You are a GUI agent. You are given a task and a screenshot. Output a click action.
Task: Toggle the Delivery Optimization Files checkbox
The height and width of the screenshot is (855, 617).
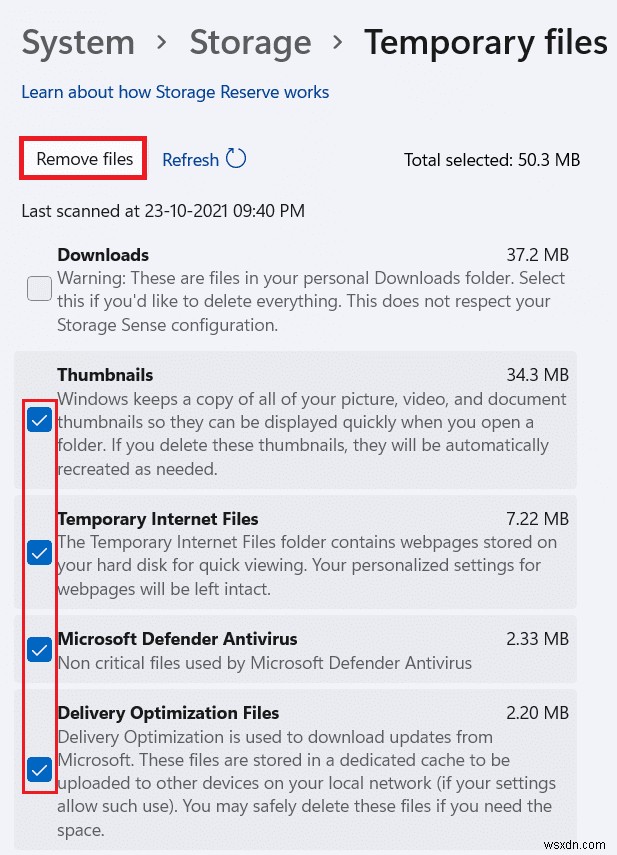(39, 770)
